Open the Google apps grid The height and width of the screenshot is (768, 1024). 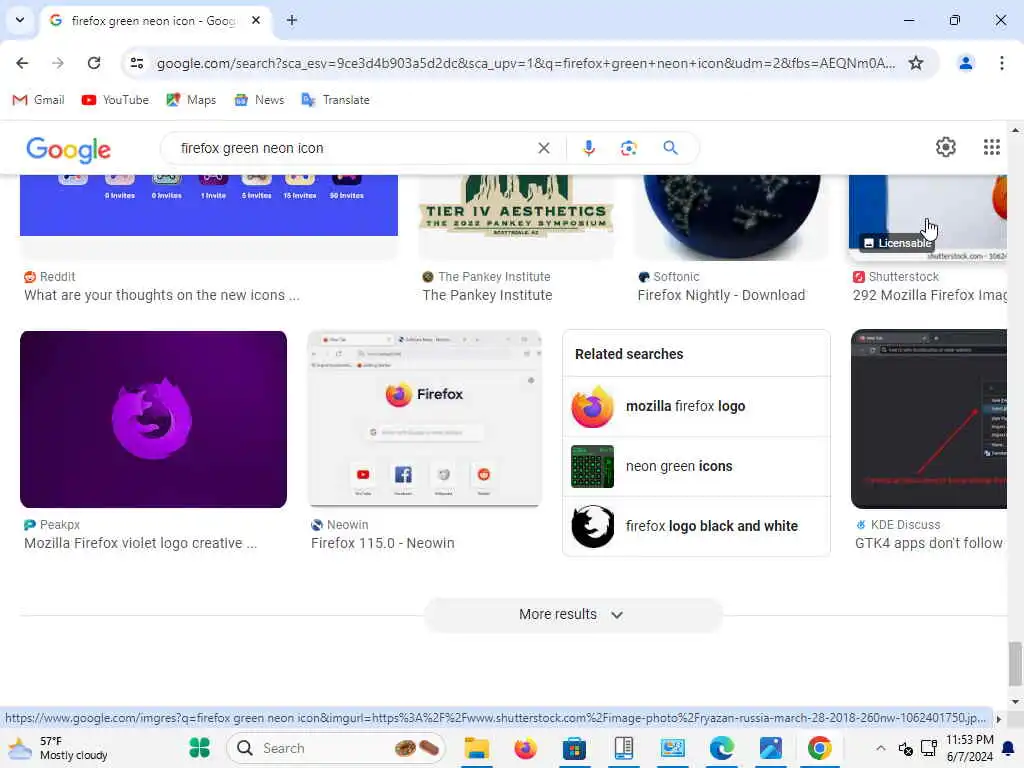991,147
